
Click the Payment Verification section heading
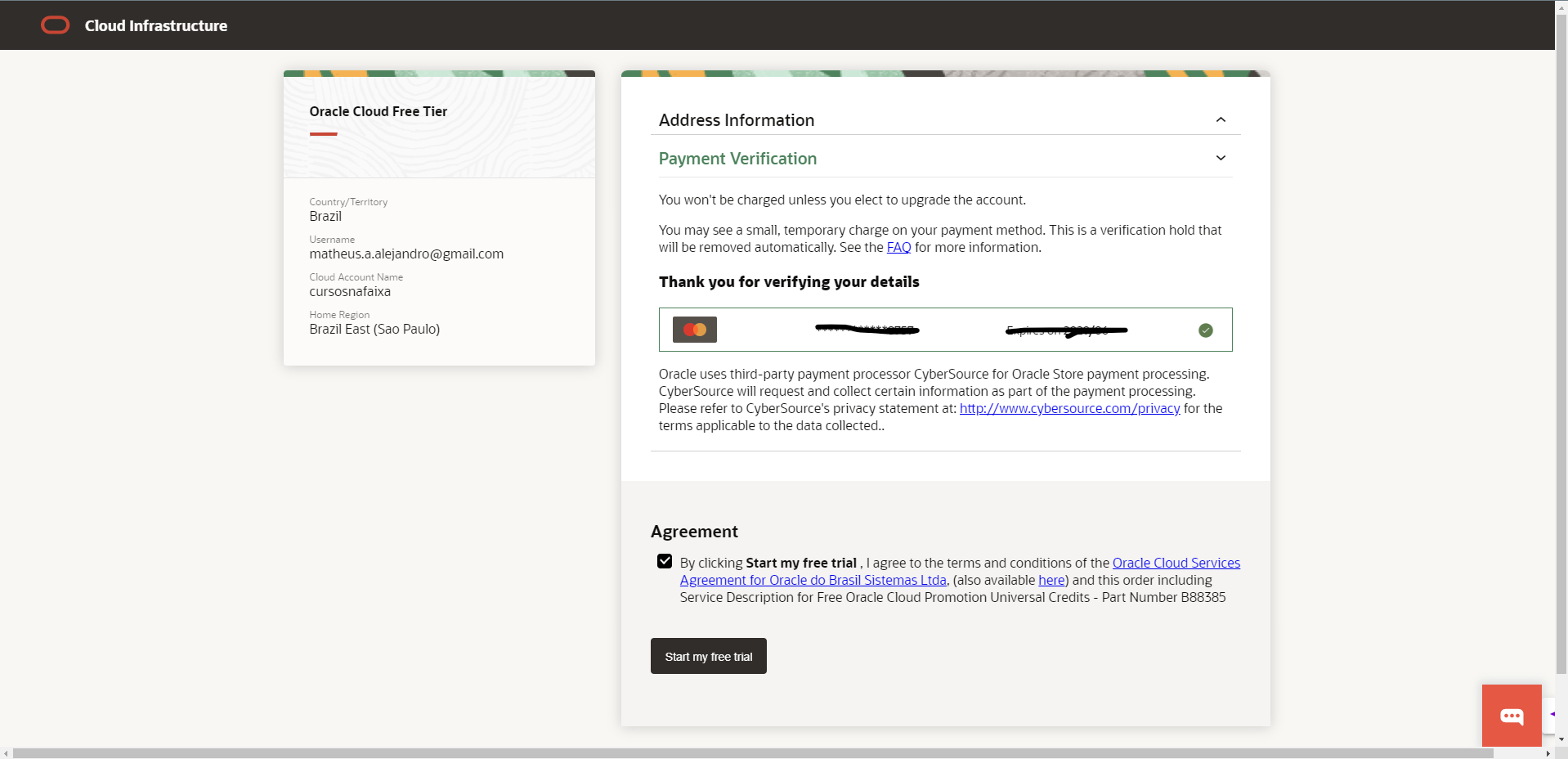(737, 159)
